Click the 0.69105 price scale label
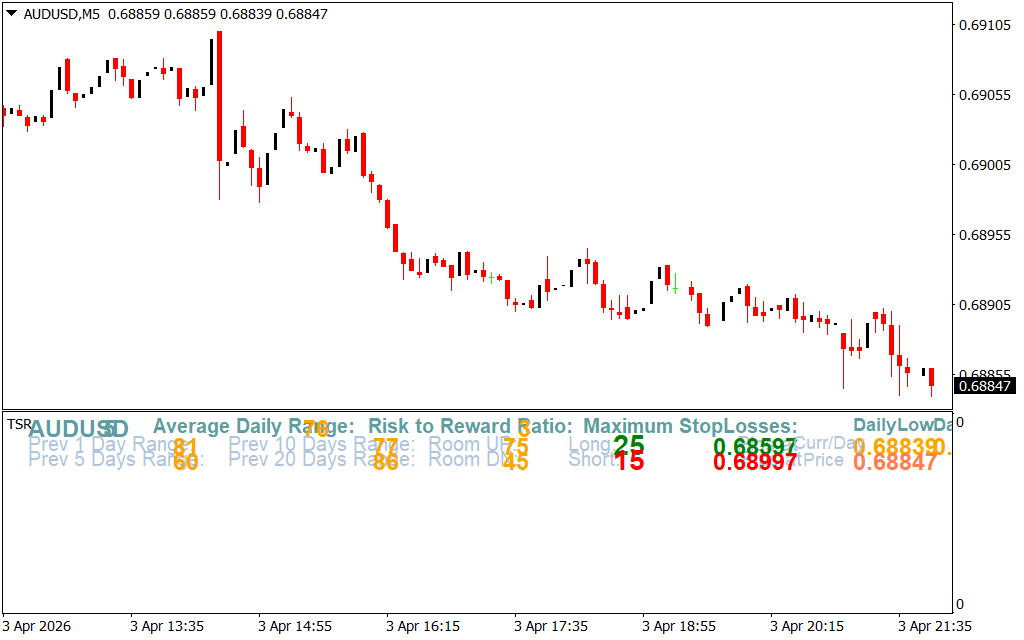 point(984,25)
